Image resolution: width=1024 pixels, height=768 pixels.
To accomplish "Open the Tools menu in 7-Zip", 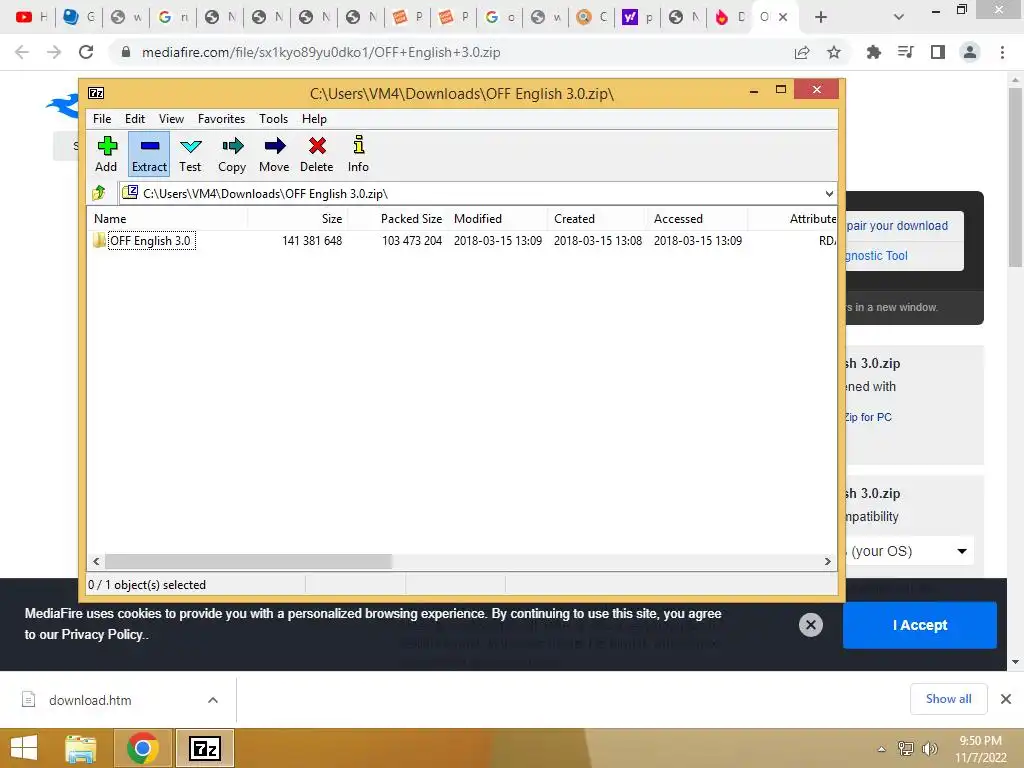I will (273, 119).
